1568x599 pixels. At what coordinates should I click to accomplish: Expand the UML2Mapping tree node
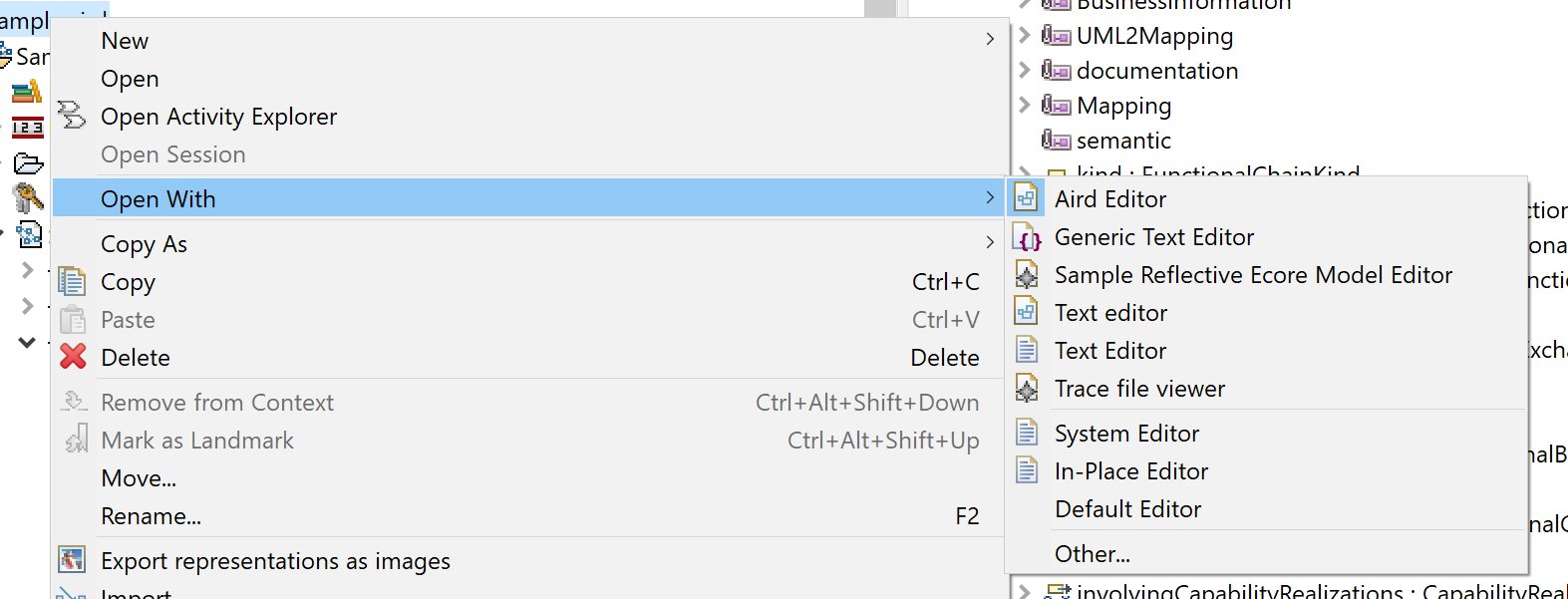point(1024,35)
